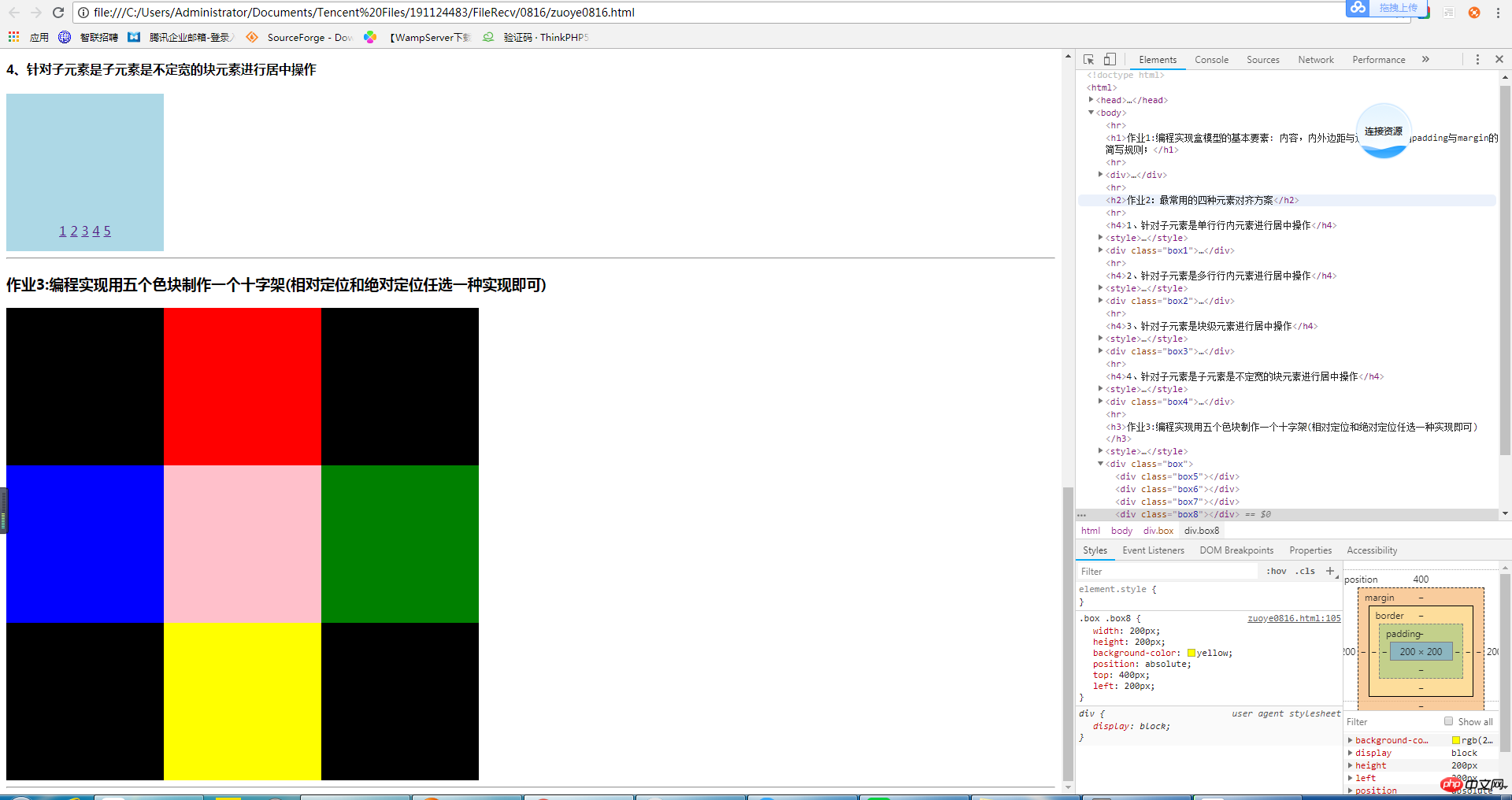Click the floating 连接资源 bubble

[x=1384, y=131]
